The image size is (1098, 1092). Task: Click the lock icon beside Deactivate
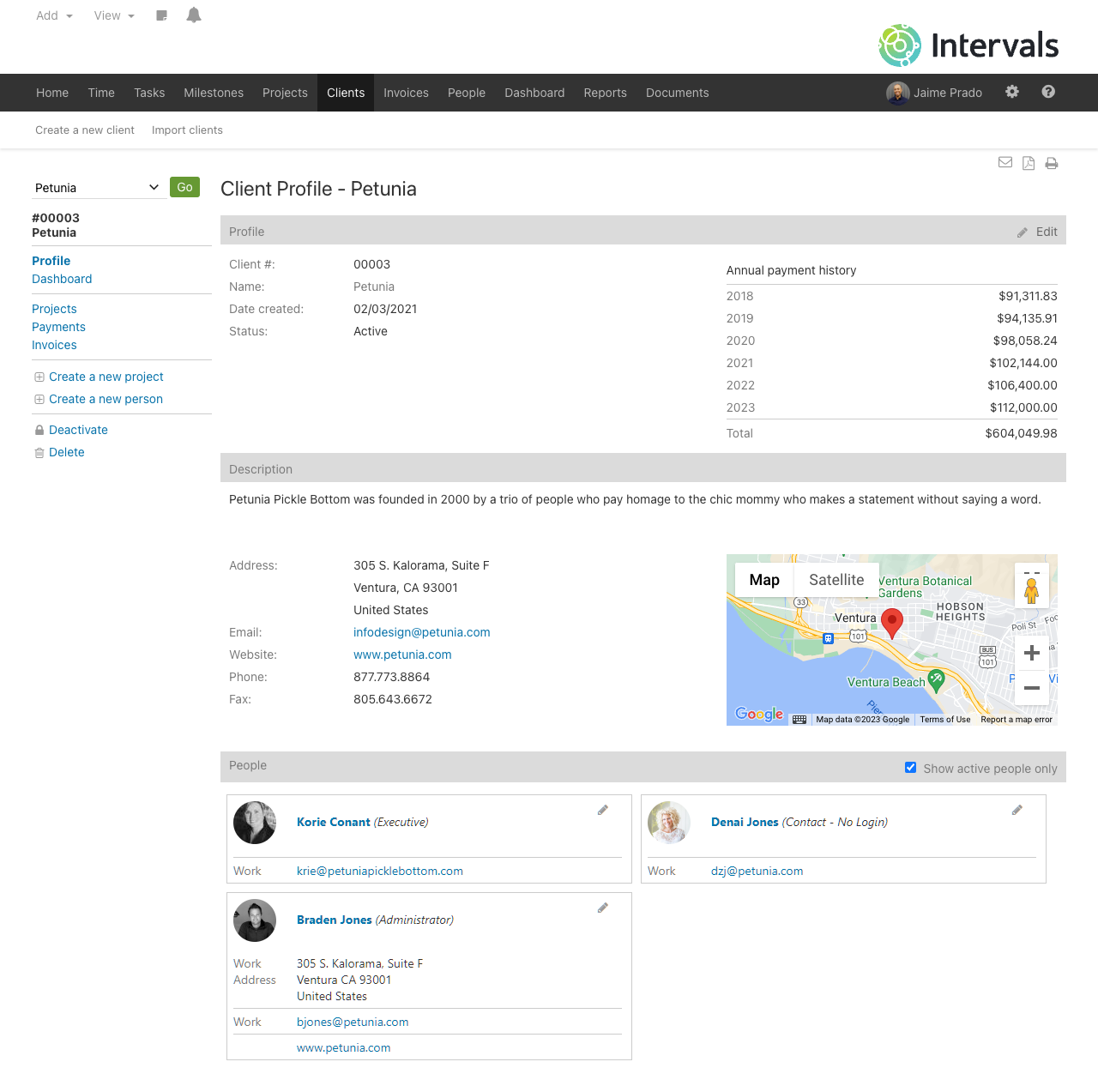(39, 430)
